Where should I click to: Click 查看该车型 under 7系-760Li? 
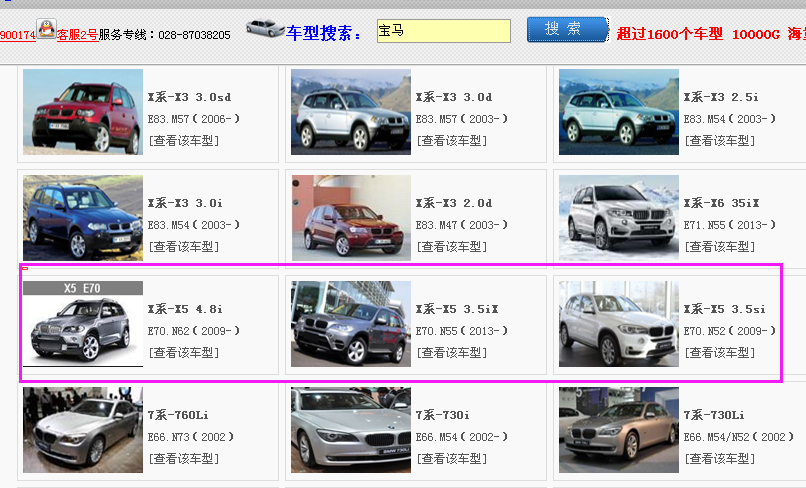click(x=184, y=459)
